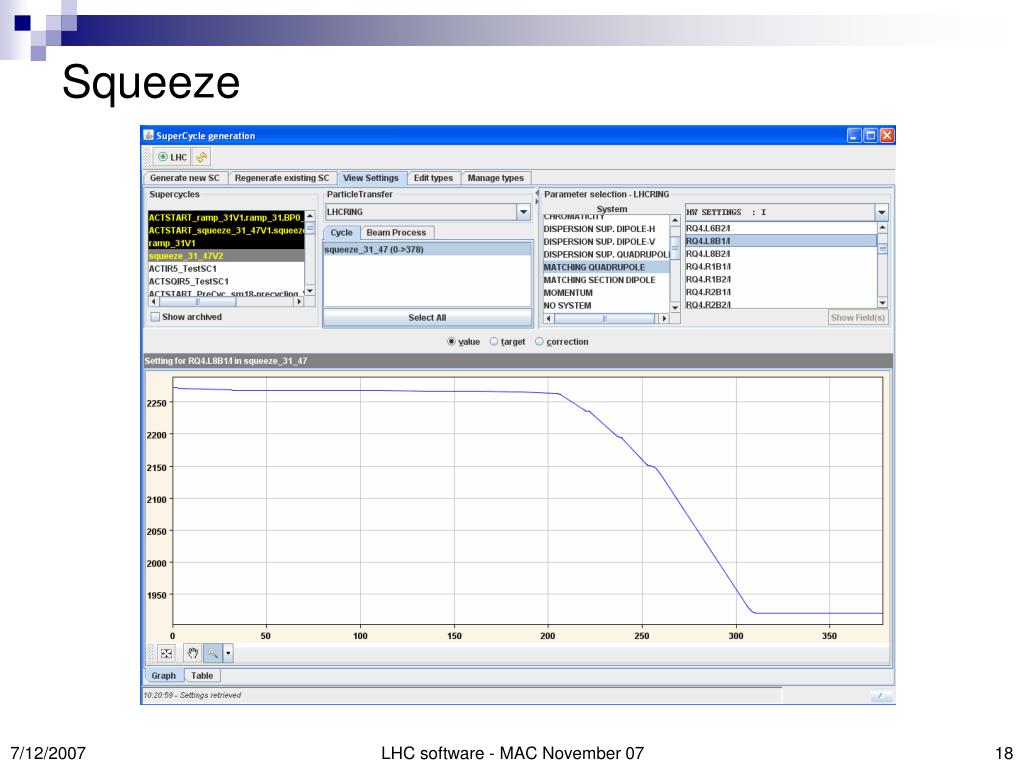Screen dimensions: 1024x768
Task: Click right arrow of Supercycles horizontal scrollbar
Action: (x=299, y=302)
